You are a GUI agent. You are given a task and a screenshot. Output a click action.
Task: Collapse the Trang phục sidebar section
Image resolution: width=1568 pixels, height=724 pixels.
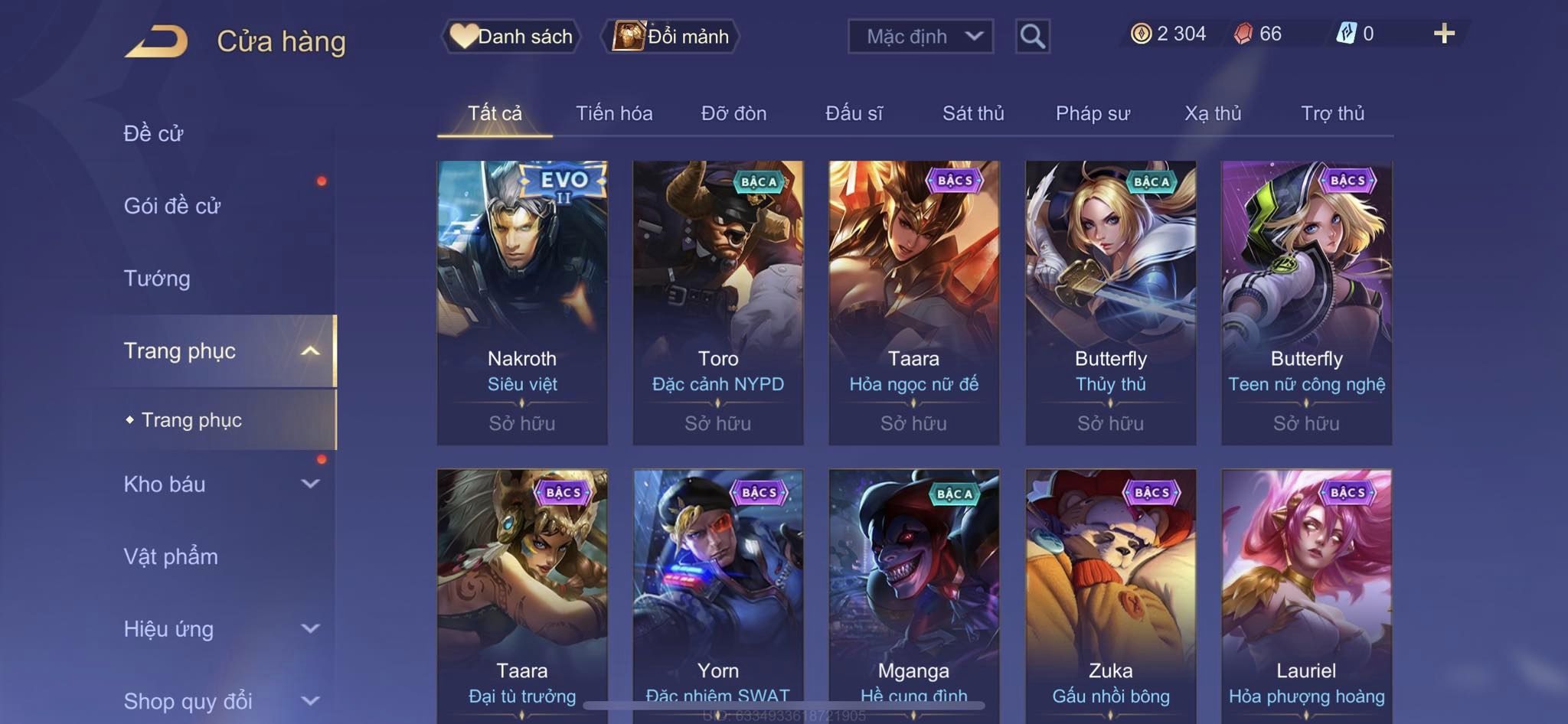[x=310, y=351]
